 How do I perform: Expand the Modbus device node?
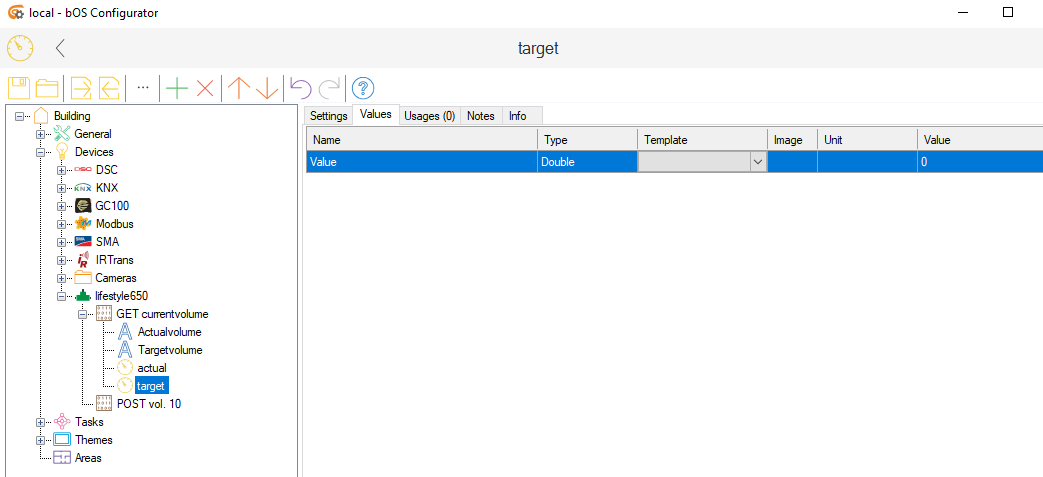(x=62, y=224)
